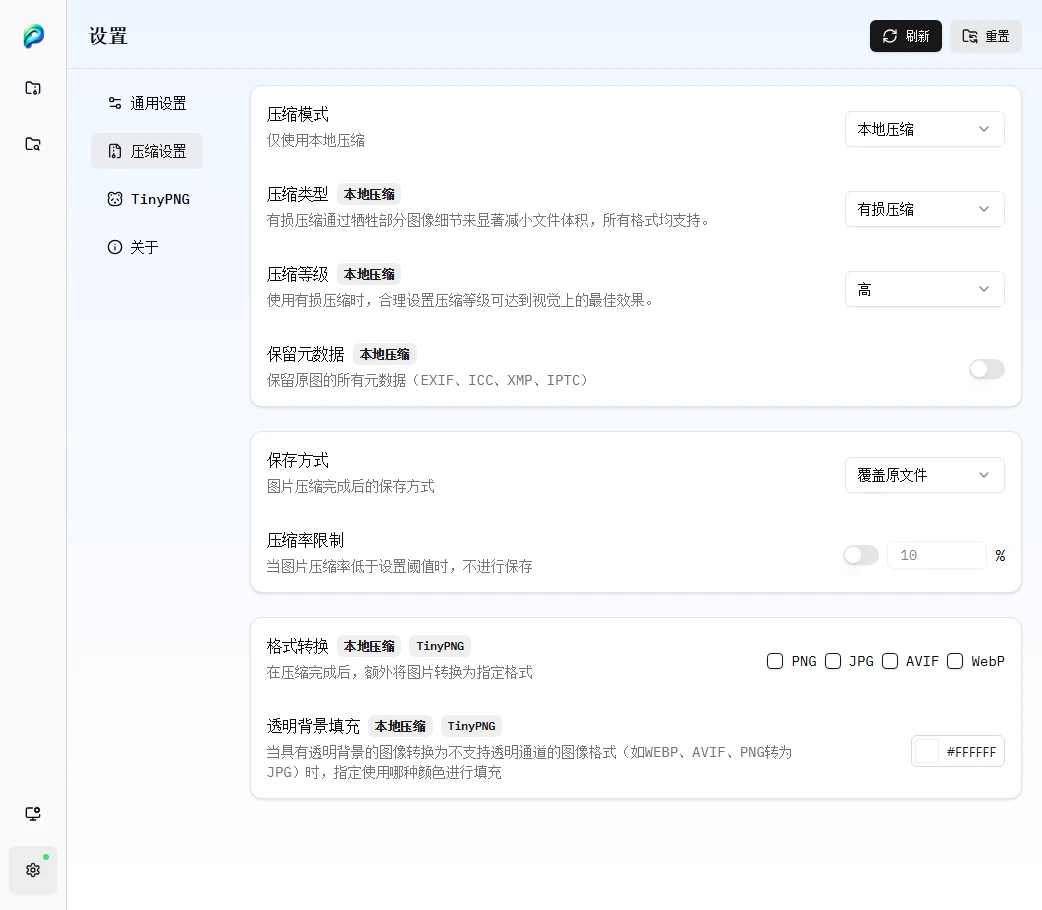The height and width of the screenshot is (910, 1042).
Task: Tick the WebP format checkbox
Action: tap(955, 661)
